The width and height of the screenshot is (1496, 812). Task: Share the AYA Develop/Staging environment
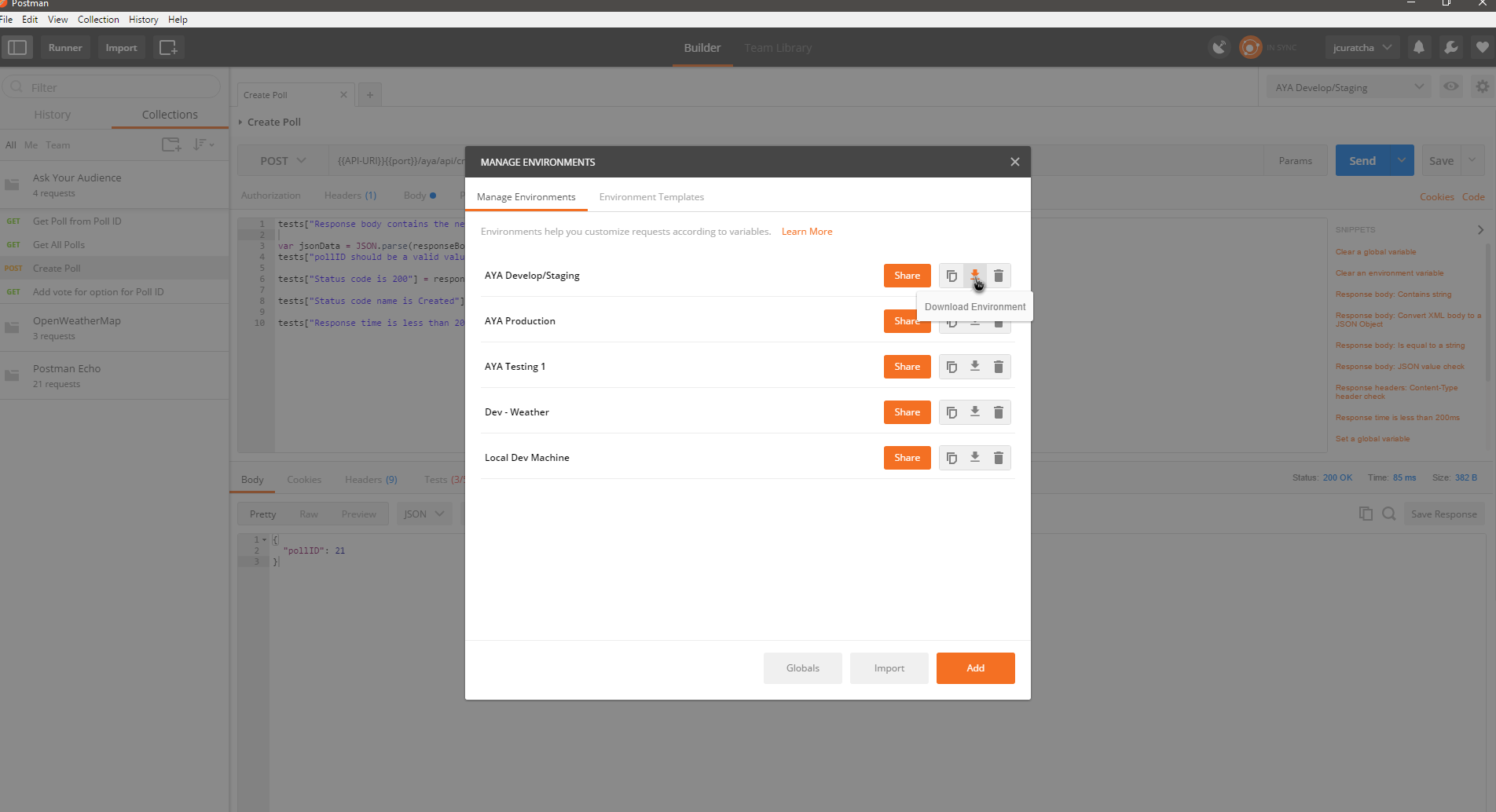point(907,276)
